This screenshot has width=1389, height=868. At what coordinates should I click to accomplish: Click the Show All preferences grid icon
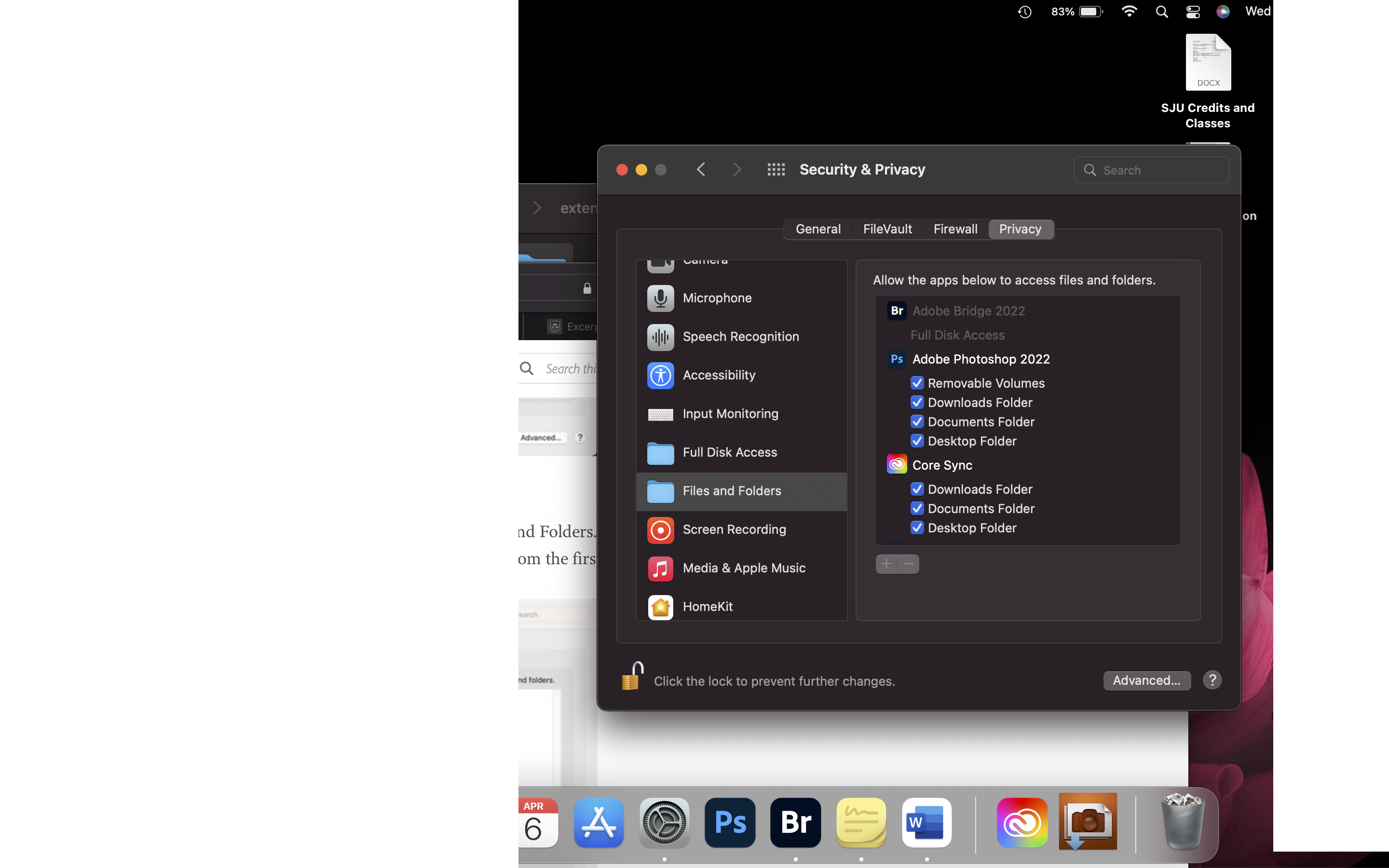pos(776,169)
